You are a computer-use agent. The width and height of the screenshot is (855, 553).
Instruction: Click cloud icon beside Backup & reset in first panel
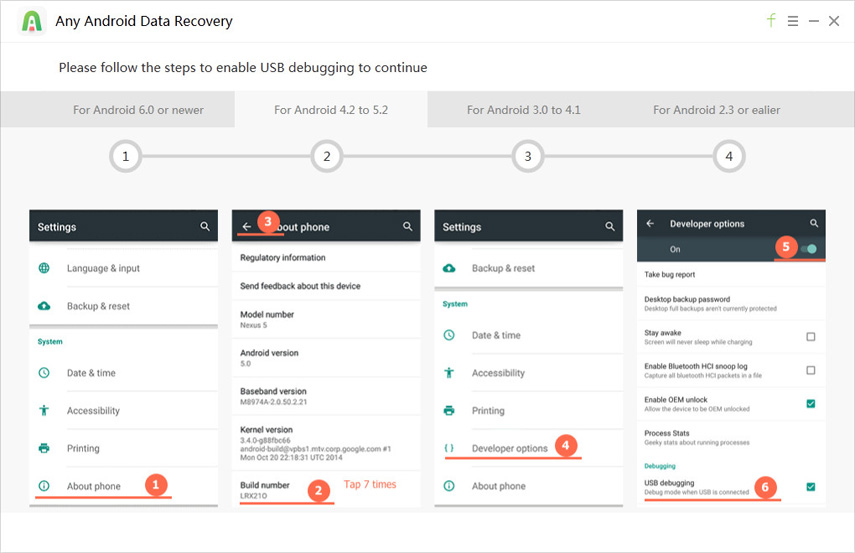tap(44, 306)
